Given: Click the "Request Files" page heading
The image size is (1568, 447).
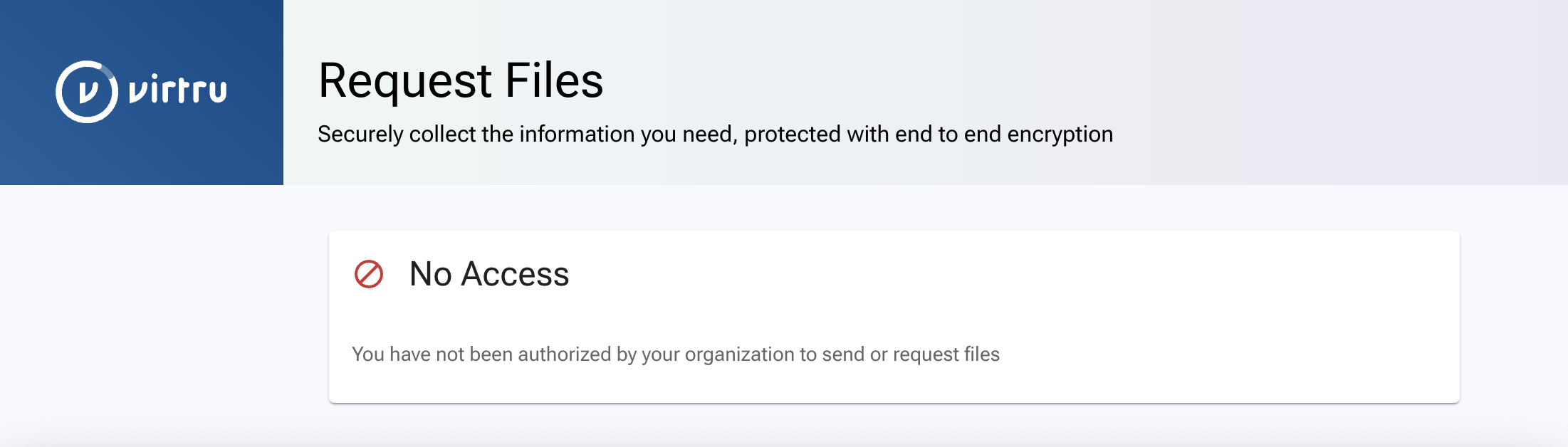Looking at the screenshot, I should pyautogui.click(x=460, y=80).
